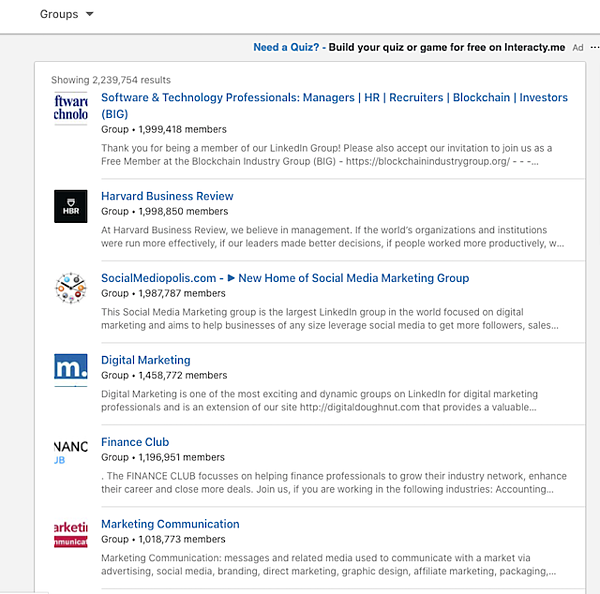Click the Digital Marketing blue m. logo
Image resolution: width=600 pixels, height=594 pixels.
click(x=71, y=370)
